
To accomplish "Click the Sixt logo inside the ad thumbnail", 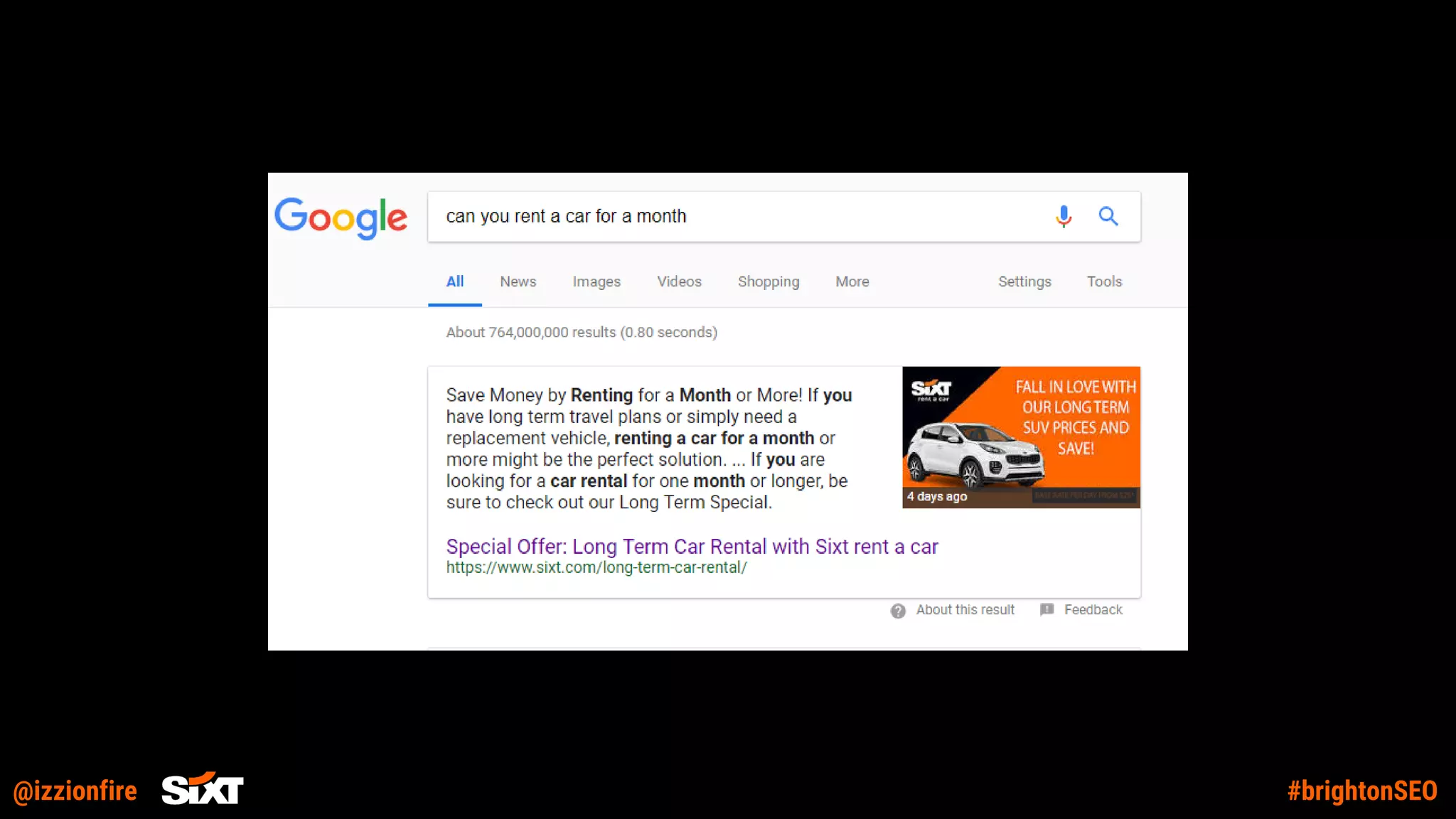I will [x=931, y=390].
